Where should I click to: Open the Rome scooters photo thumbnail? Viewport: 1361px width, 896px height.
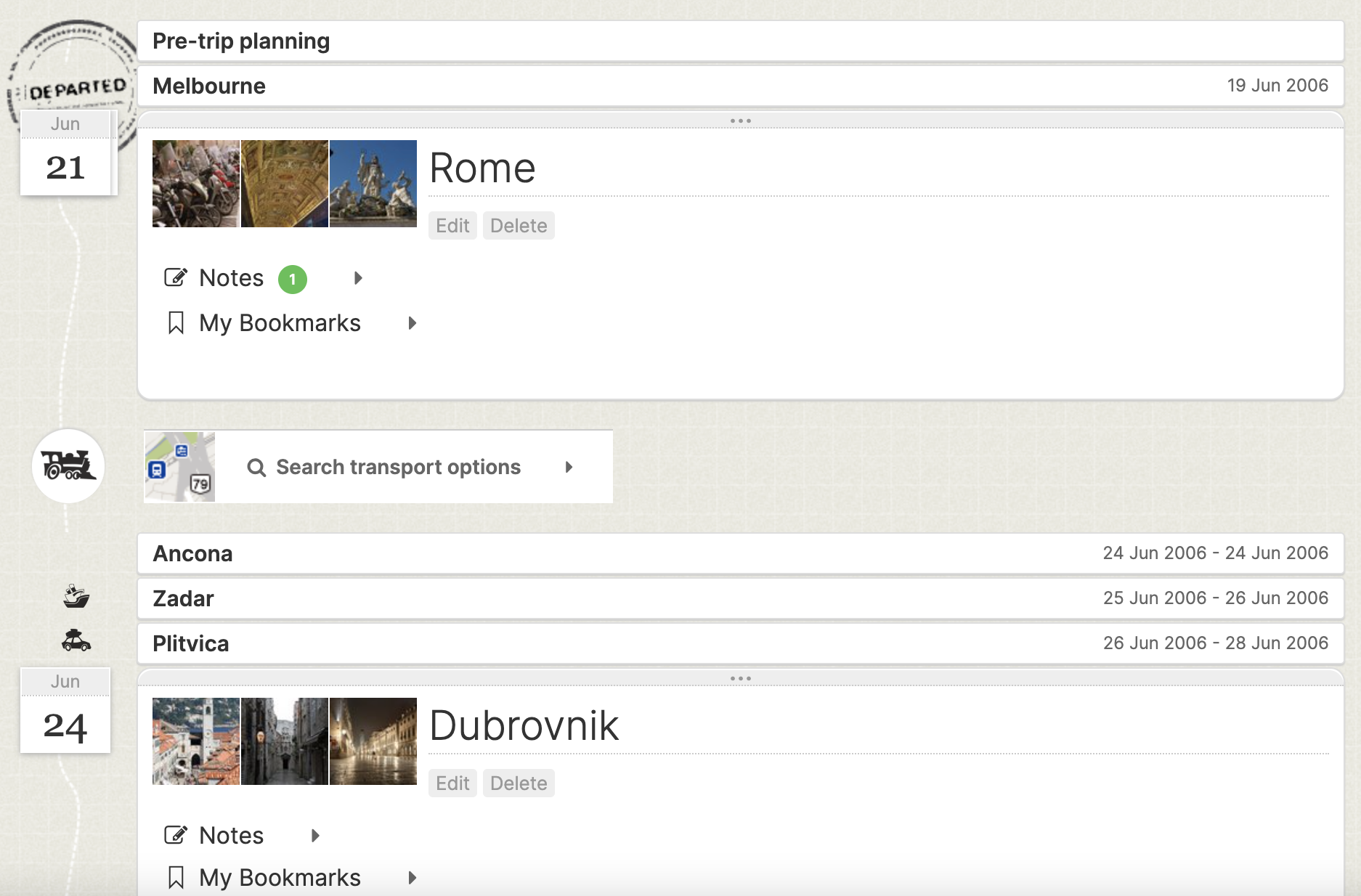coord(195,184)
